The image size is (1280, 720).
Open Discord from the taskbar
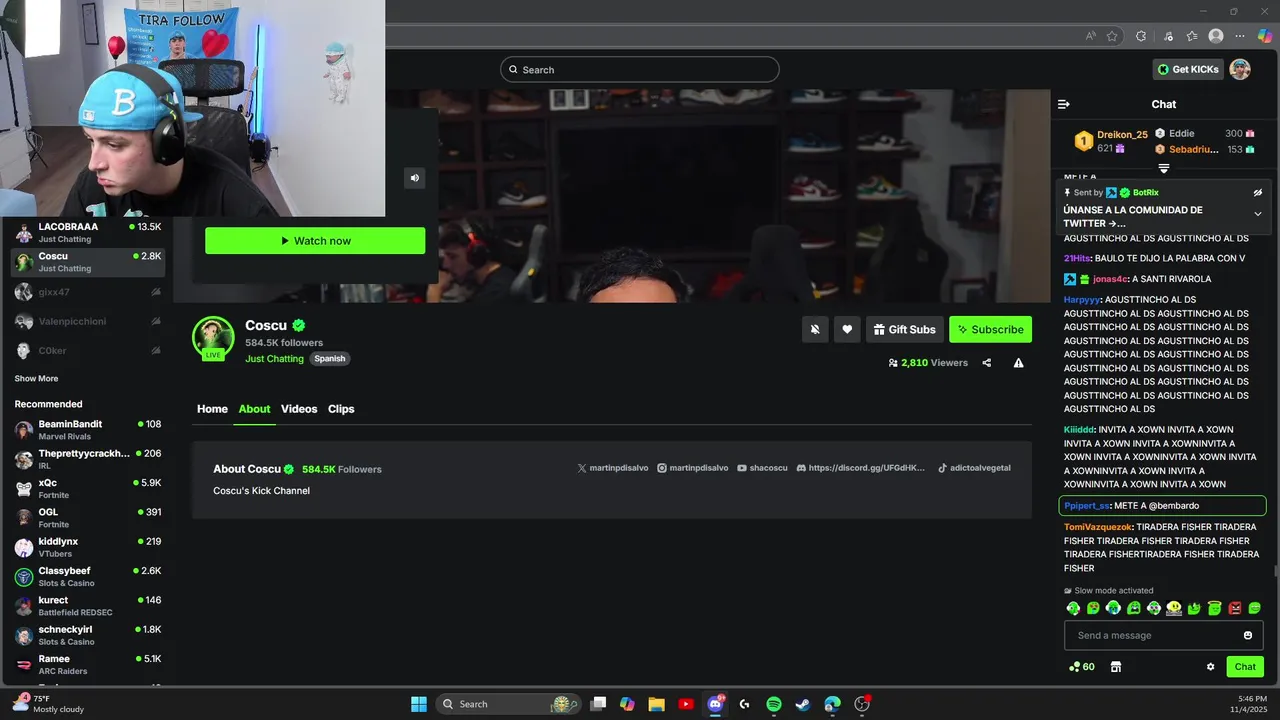(715, 704)
